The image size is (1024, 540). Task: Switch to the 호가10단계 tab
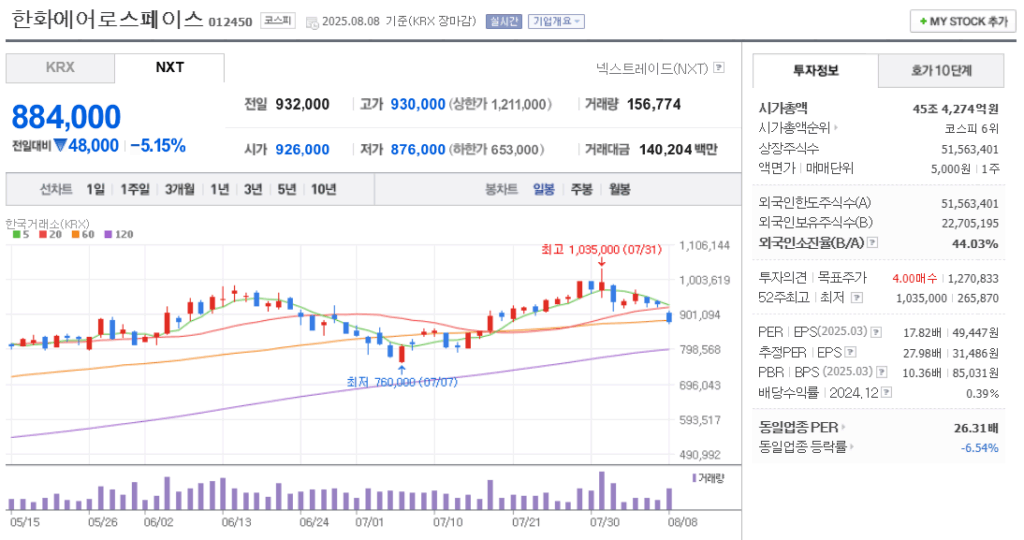click(x=941, y=71)
